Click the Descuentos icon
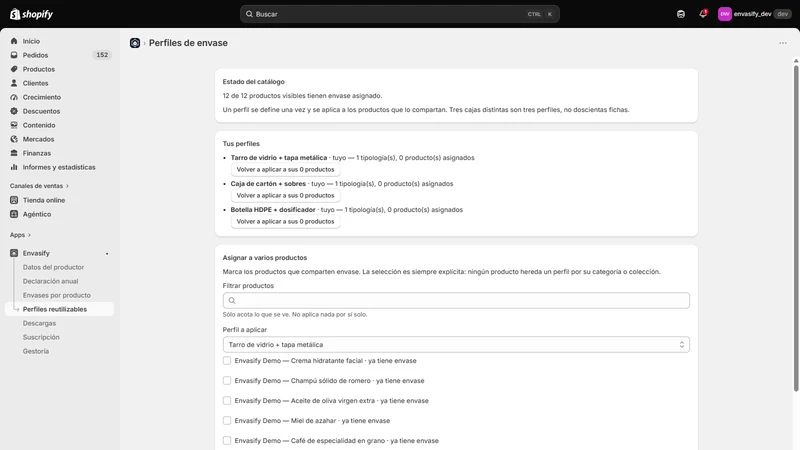Screen dimensions: 800x450 pyautogui.click(x=14, y=111)
